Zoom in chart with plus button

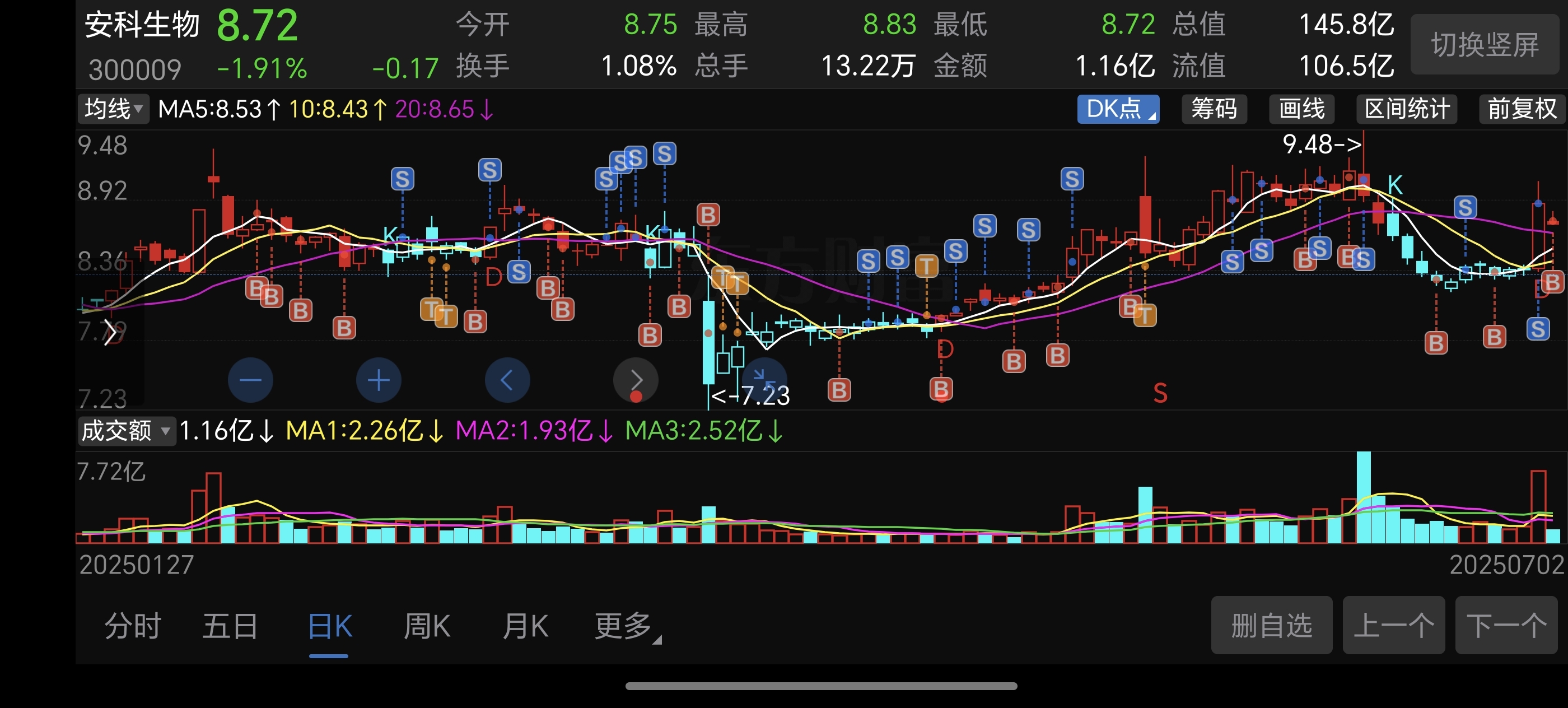point(379,380)
